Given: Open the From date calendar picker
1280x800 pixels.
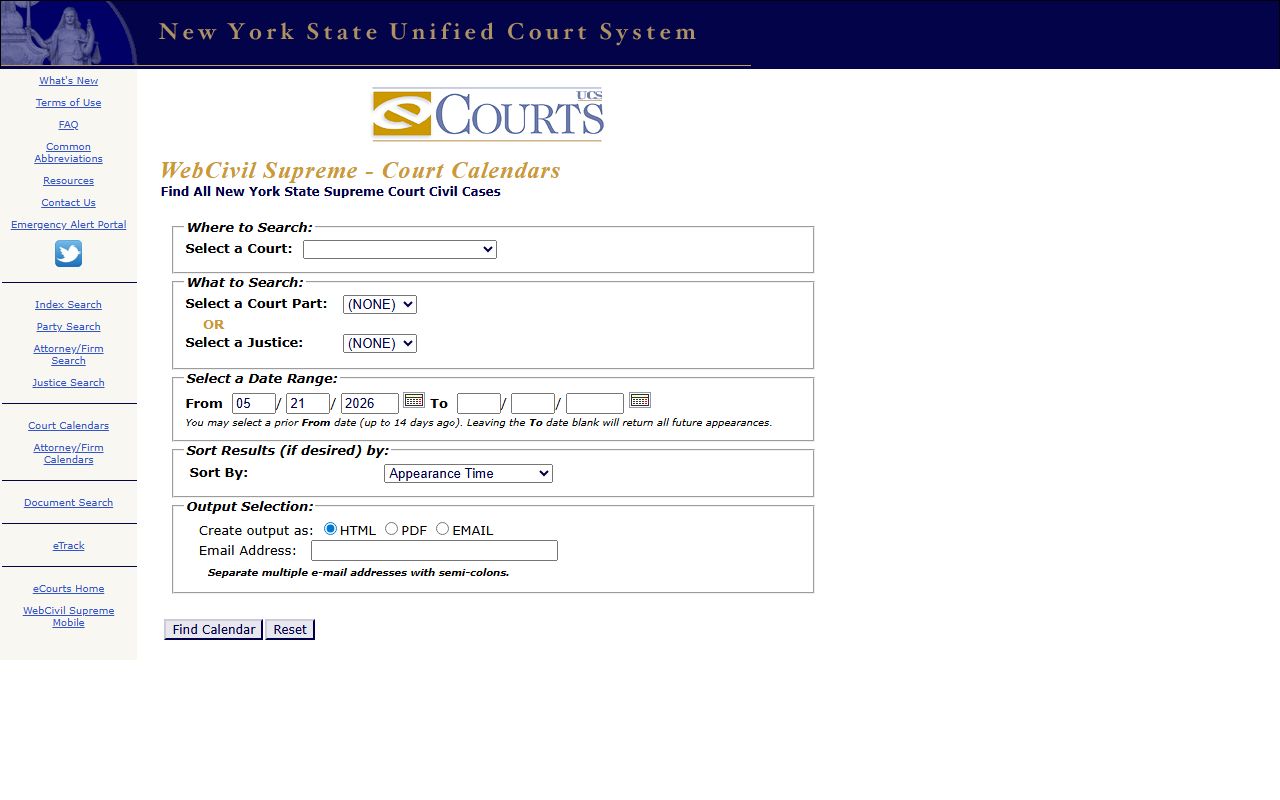Looking at the screenshot, I should [x=414, y=400].
